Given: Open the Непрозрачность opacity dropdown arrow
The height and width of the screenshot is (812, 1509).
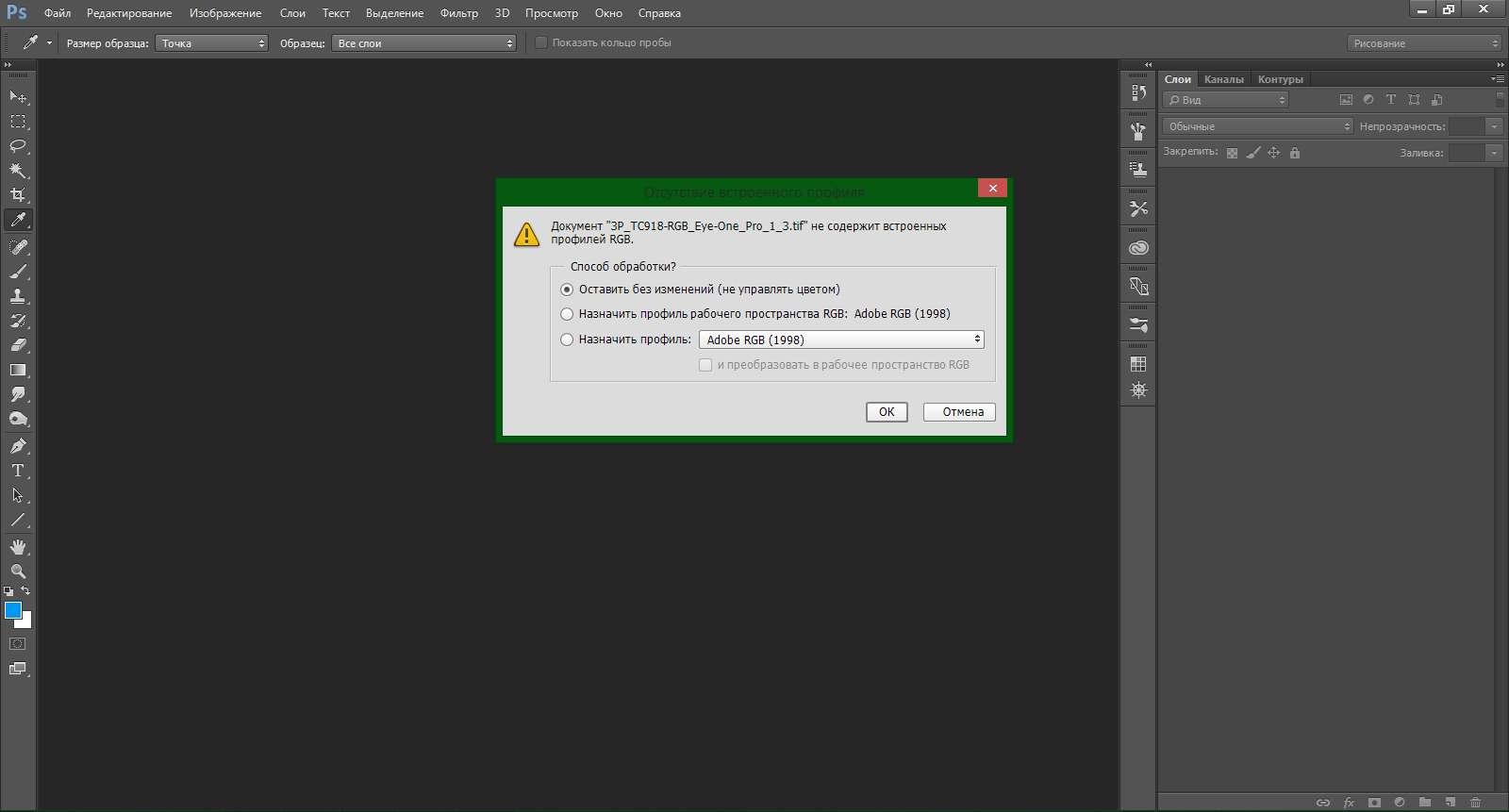Looking at the screenshot, I should coord(1494,126).
